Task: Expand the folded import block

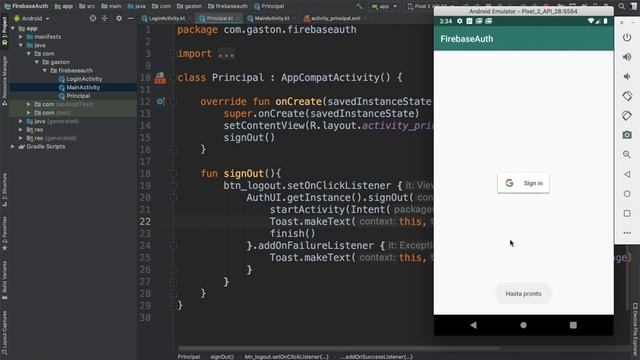Action: tap(226, 54)
